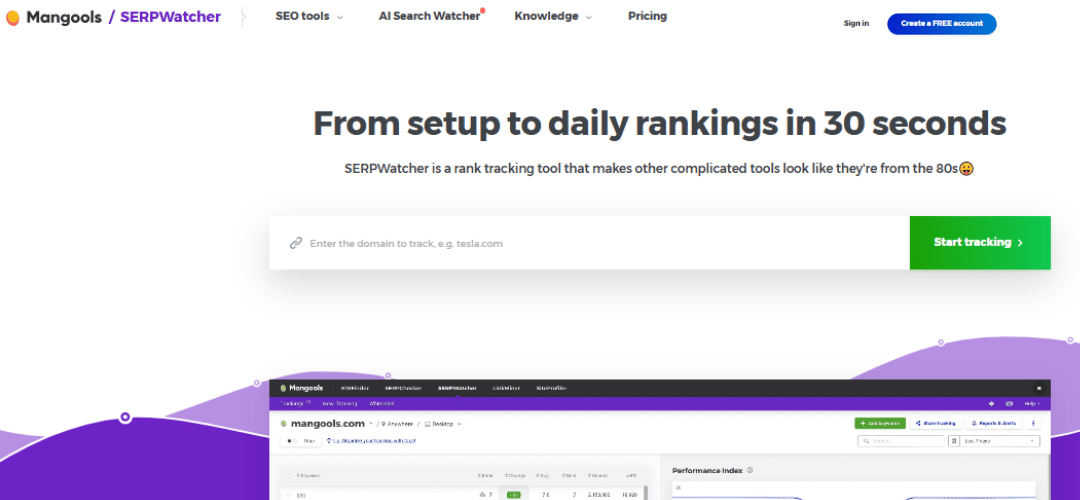Screen dimensions: 1080x500
Task: Sort by the Change column header in preview
Action: pos(515,475)
